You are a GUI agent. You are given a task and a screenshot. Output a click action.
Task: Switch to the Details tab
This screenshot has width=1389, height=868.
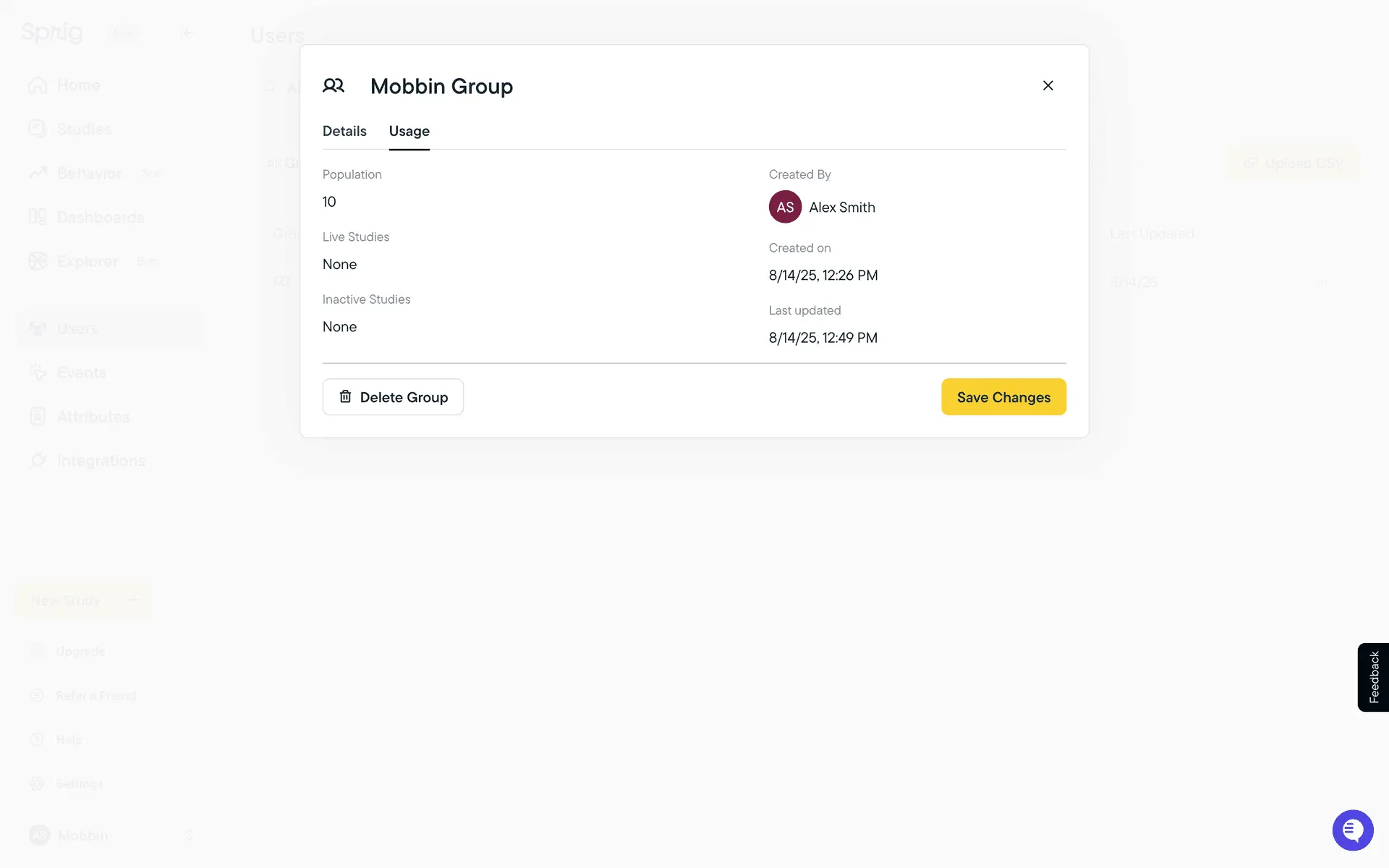[x=344, y=131]
